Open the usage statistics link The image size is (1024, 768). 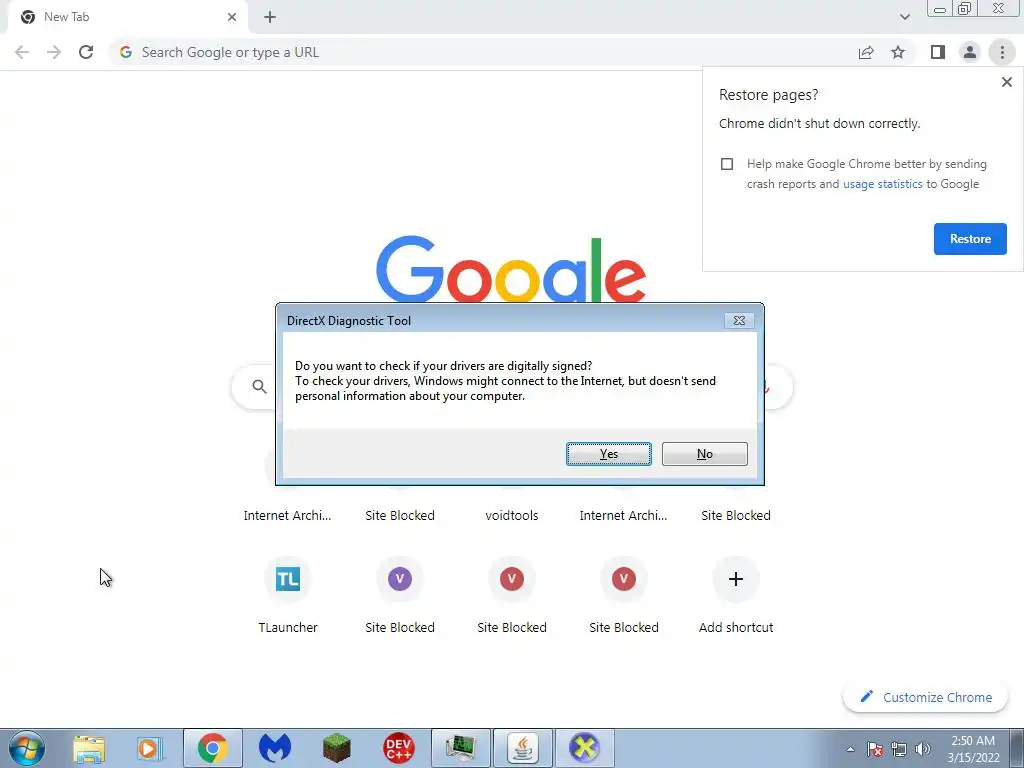point(882,184)
